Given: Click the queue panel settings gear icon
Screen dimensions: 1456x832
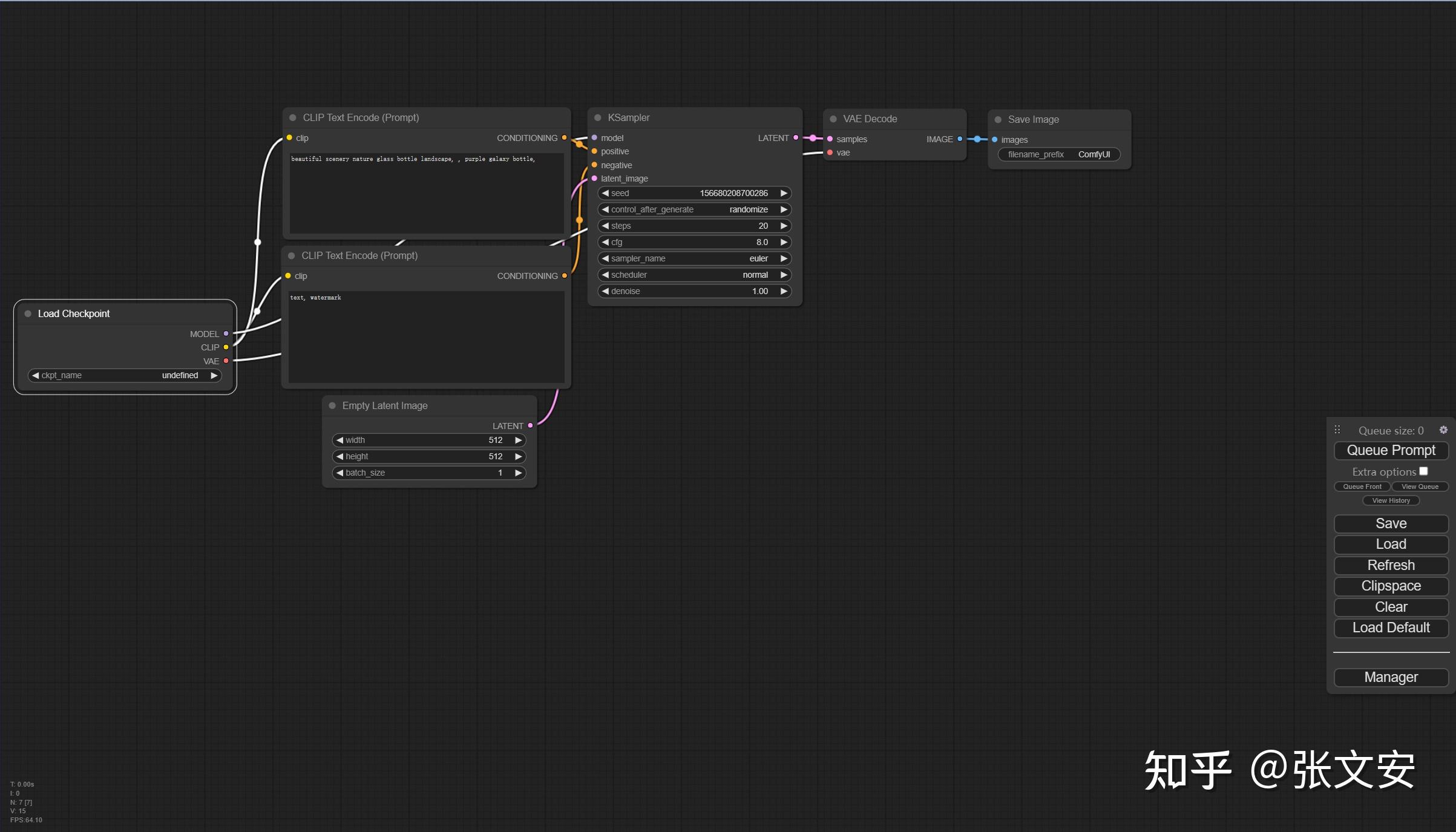Looking at the screenshot, I should pos(1443,430).
